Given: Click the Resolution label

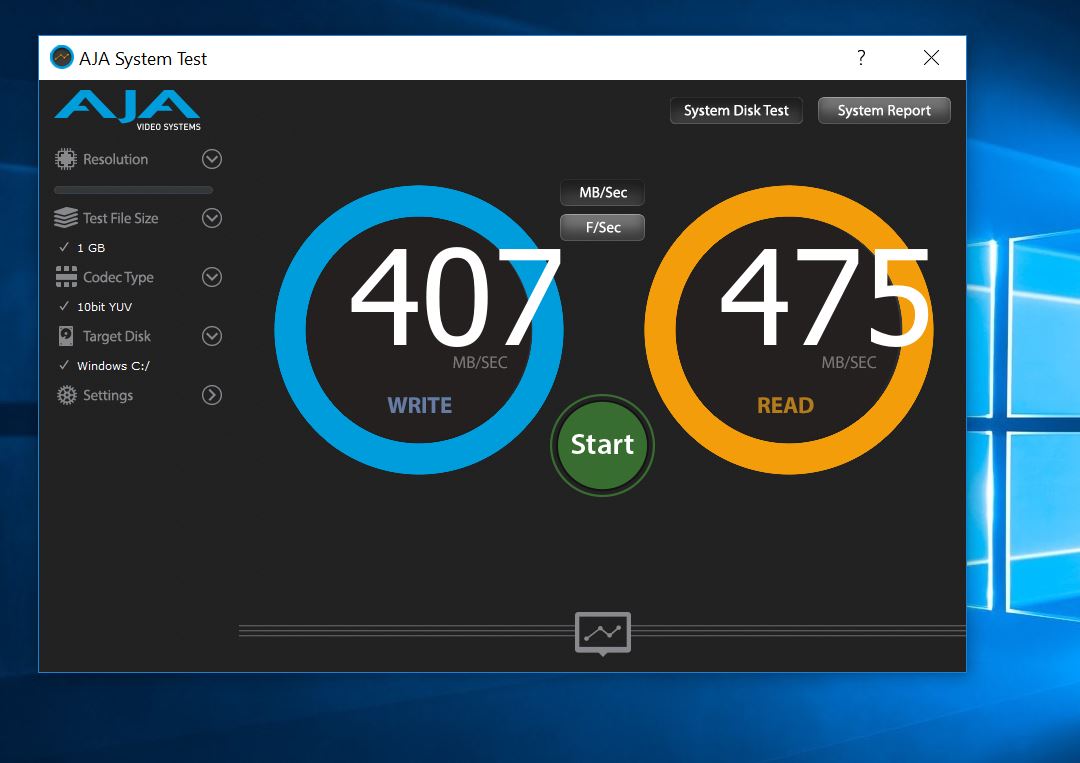Looking at the screenshot, I should 116,159.
